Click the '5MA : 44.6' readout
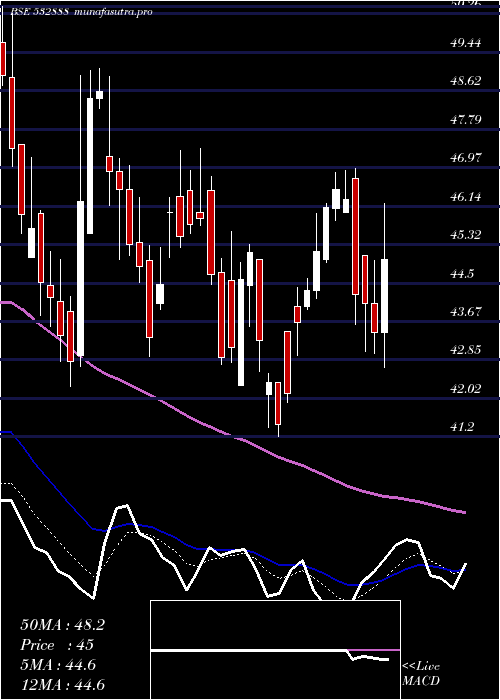The width and height of the screenshot is (500, 700). [58, 665]
